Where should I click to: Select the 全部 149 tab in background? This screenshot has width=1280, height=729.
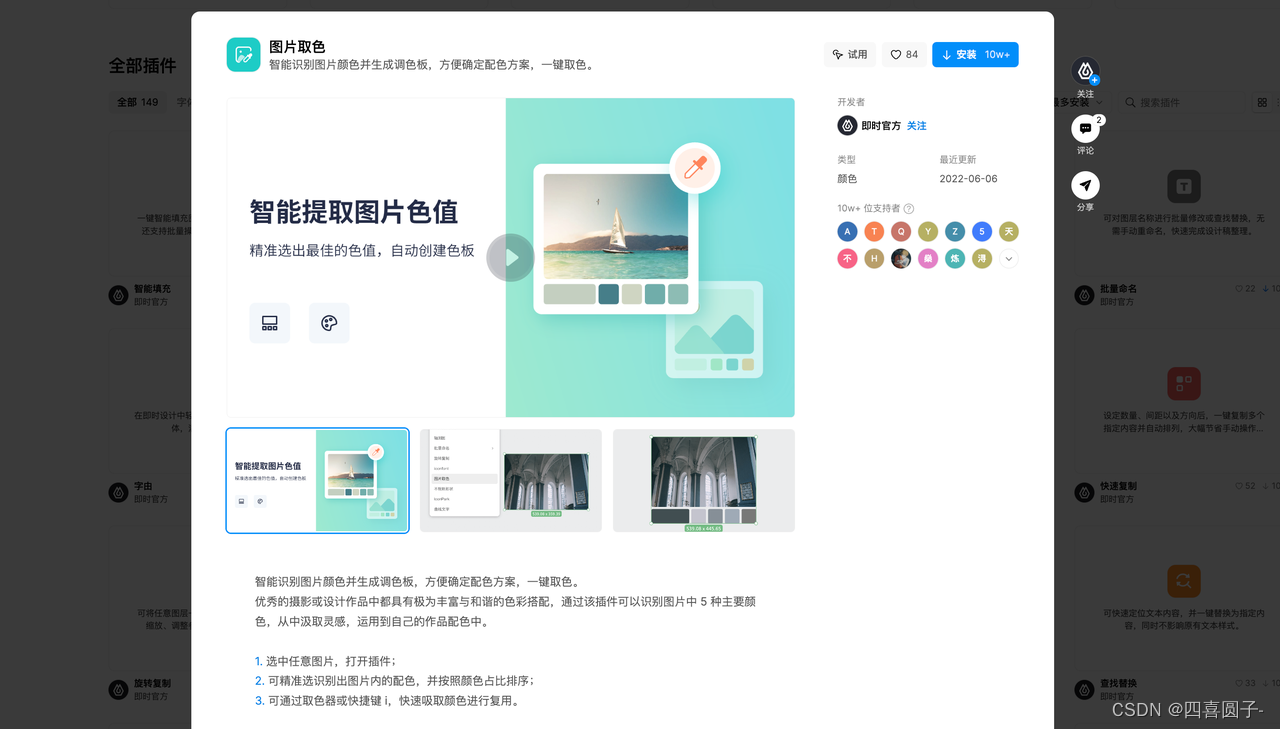(138, 102)
